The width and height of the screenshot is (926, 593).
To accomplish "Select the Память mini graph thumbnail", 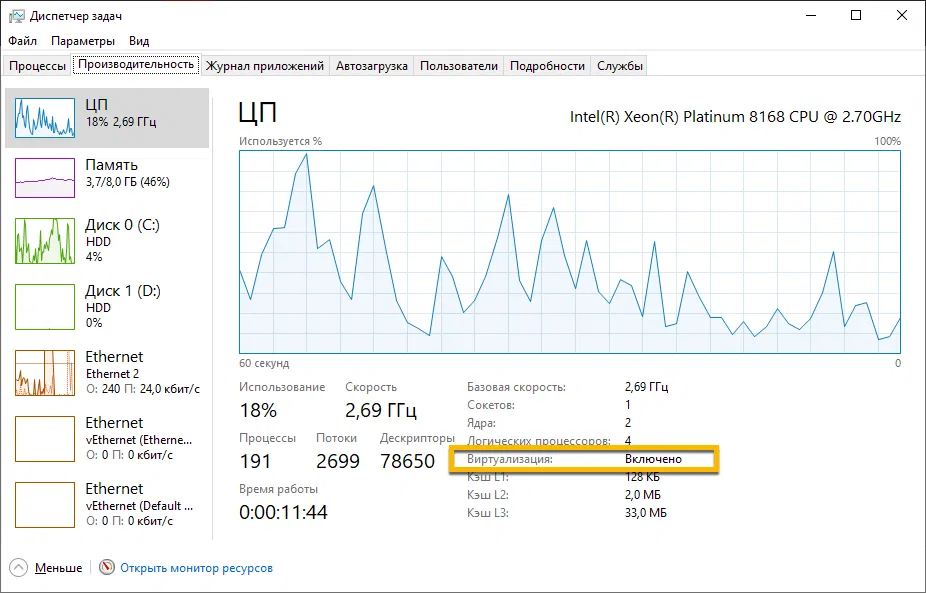I will coord(45,178).
